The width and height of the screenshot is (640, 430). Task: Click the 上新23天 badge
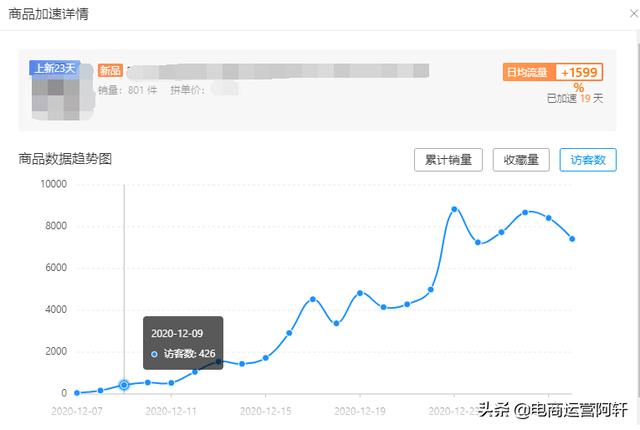pyautogui.click(x=56, y=69)
